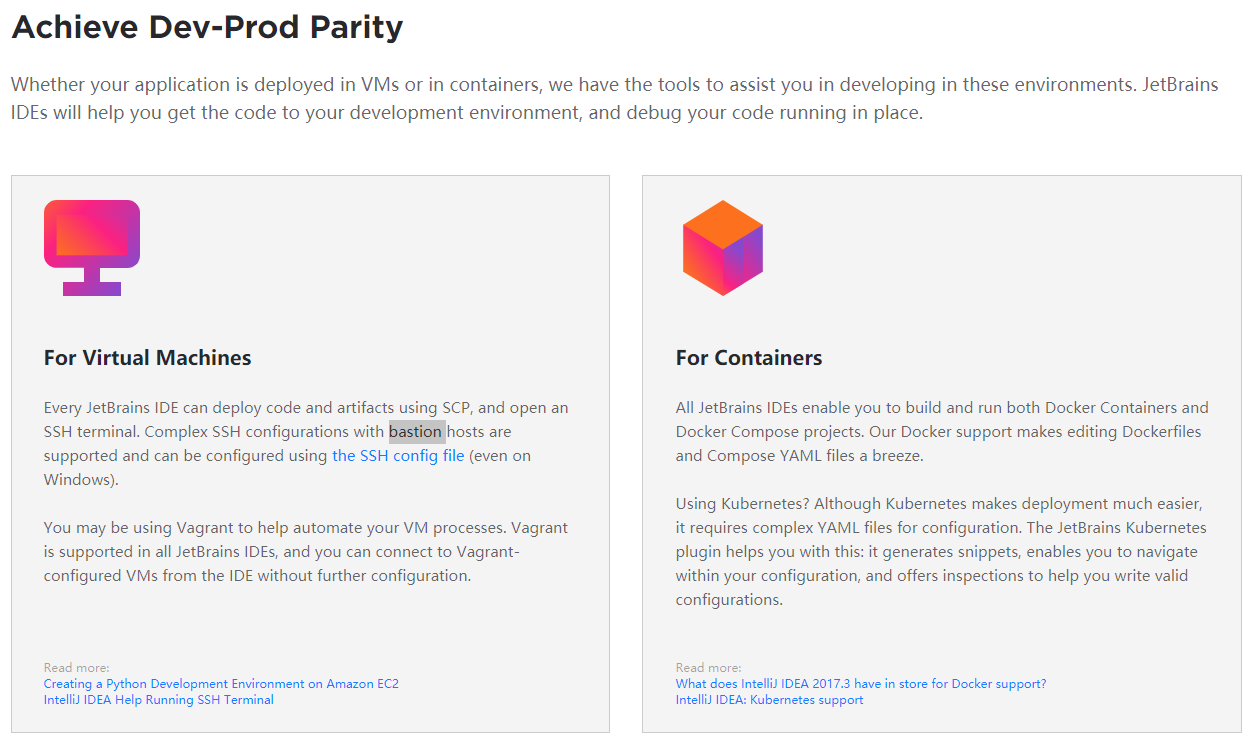Click the highlighted word bastion
Viewport: 1255px width, 748px height.
416,432
